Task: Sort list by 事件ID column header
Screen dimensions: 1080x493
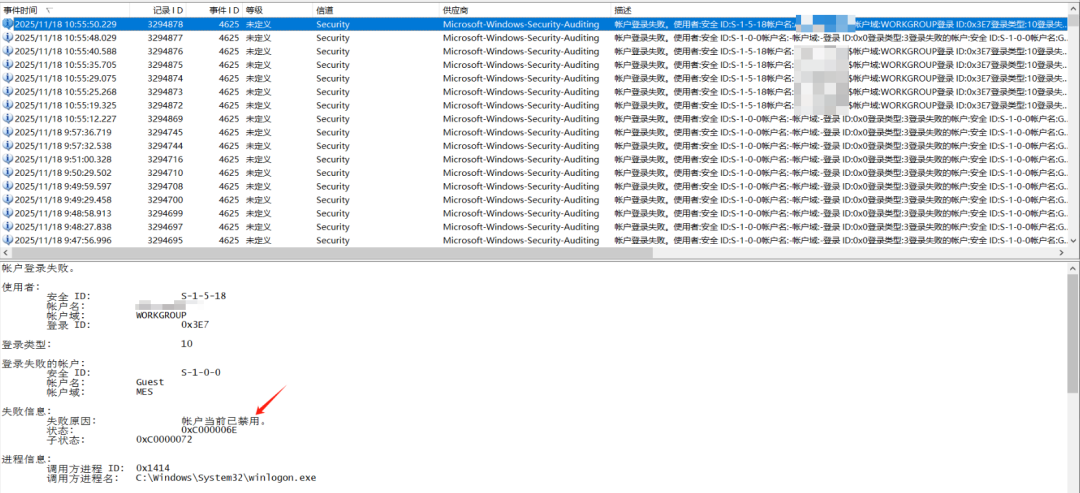Action: pos(224,11)
